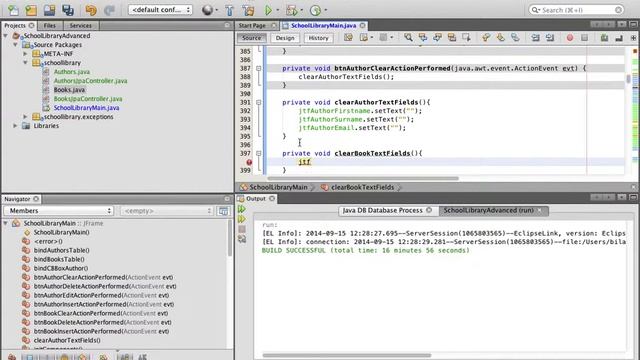Image resolution: width=640 pixels, height=360 pixels.
Task: Expand the META-INF package
Action: pyautogui.click(x=25, y=54)
